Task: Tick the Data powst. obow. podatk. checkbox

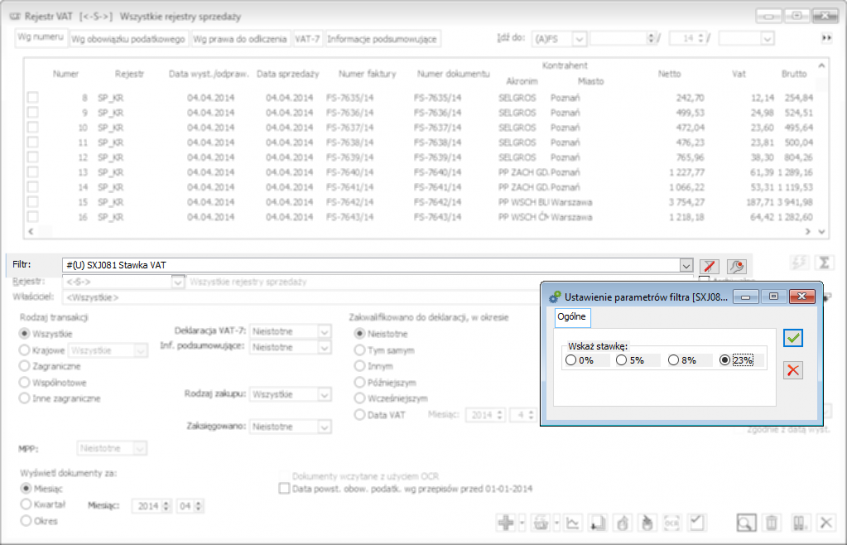Action: (284, 488)
